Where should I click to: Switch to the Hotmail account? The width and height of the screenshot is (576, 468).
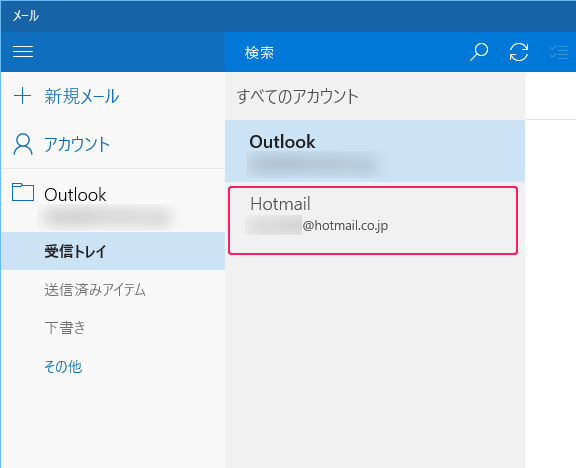point(373,220)
